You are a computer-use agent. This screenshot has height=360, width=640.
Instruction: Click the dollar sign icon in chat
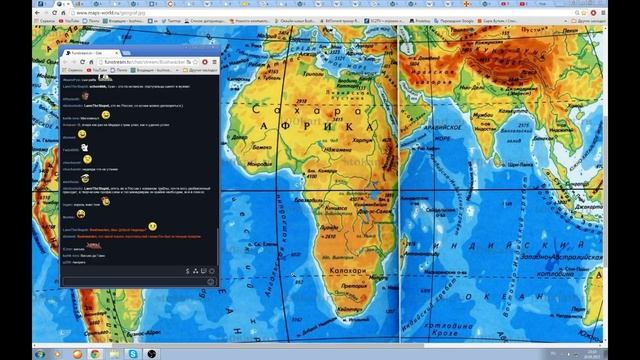pyautogui.click(x=187, y=271)
